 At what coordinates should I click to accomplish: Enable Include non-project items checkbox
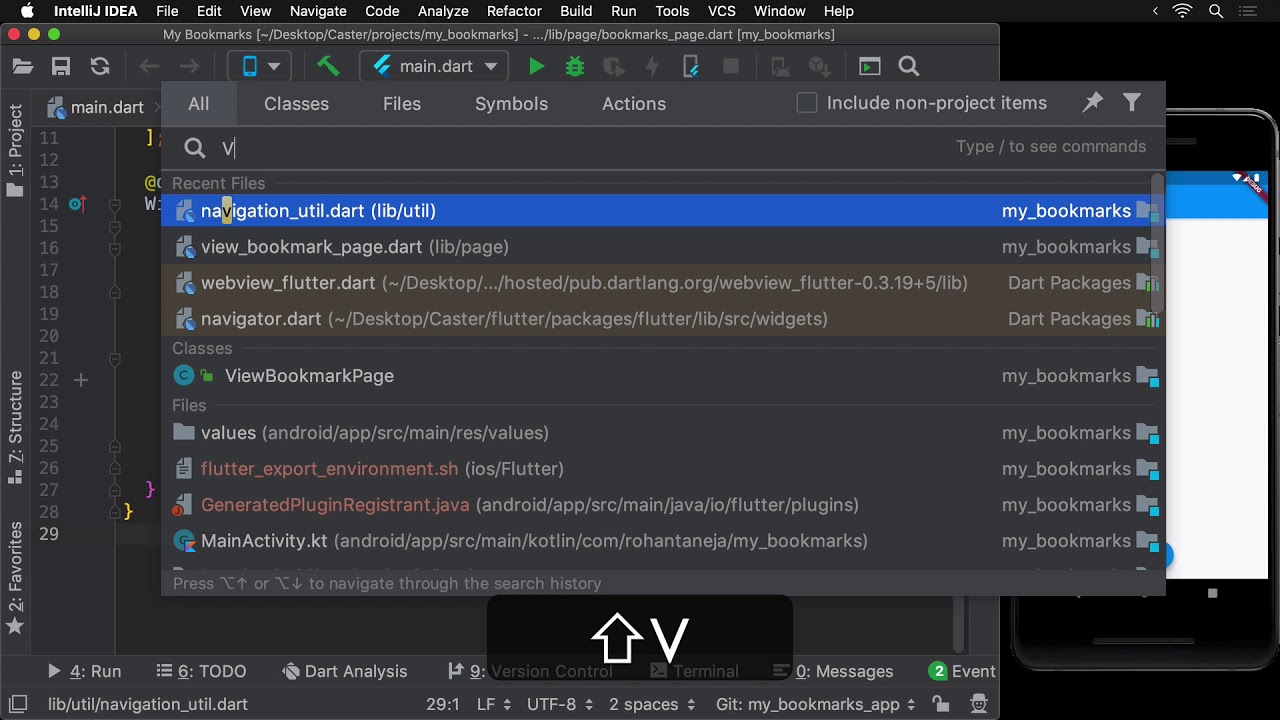(807, 103)
